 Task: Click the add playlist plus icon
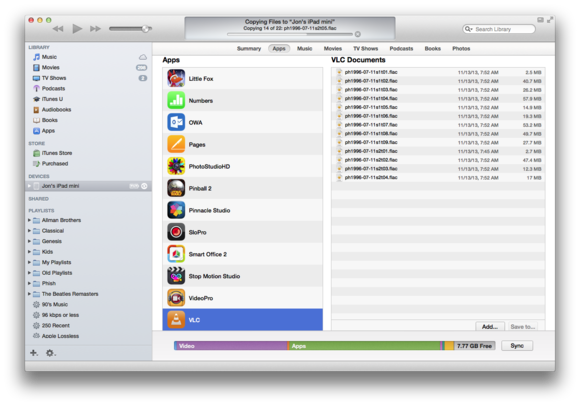[x=34, y=353]
